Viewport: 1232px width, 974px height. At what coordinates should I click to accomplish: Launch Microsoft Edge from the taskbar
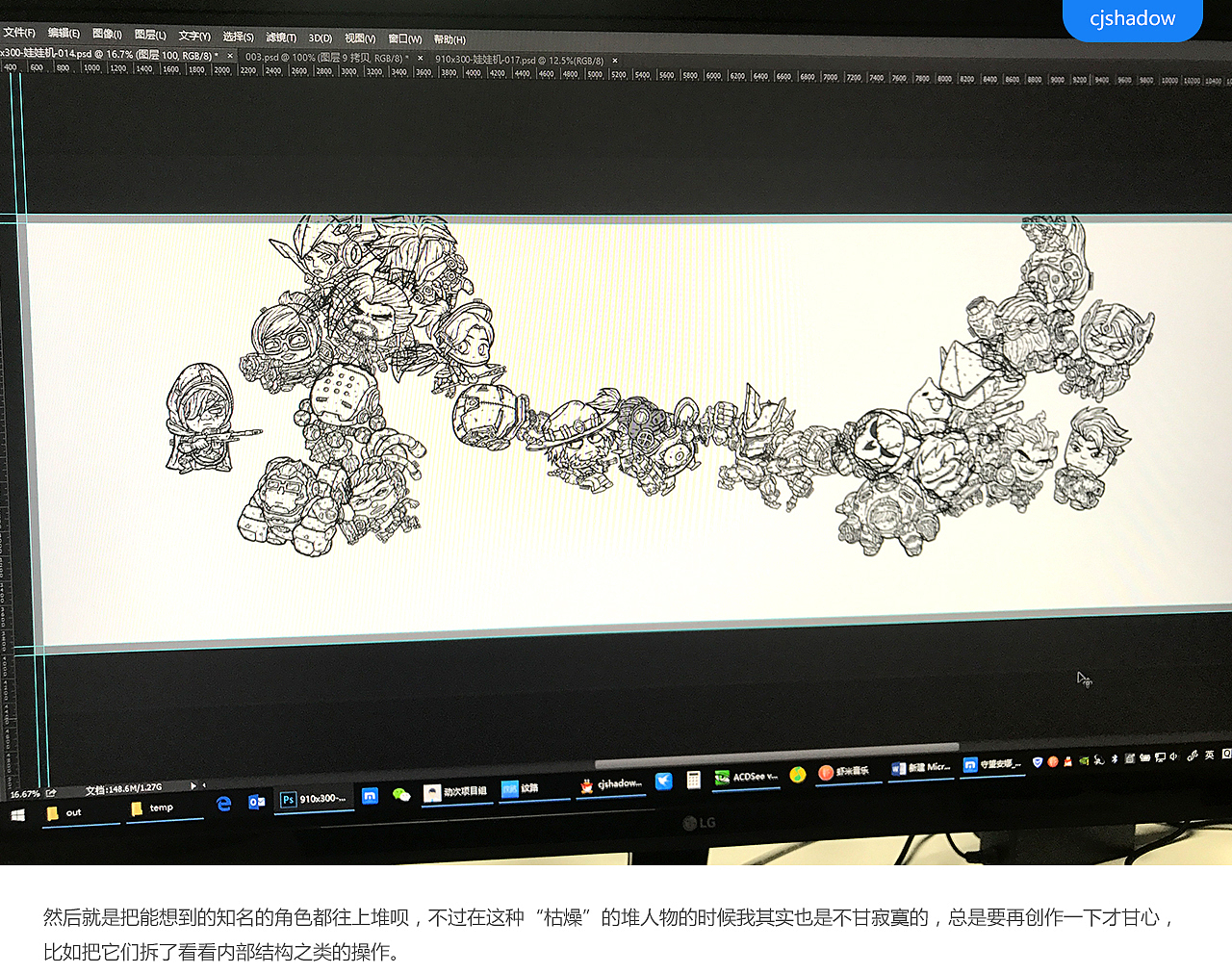coord(224,804)
